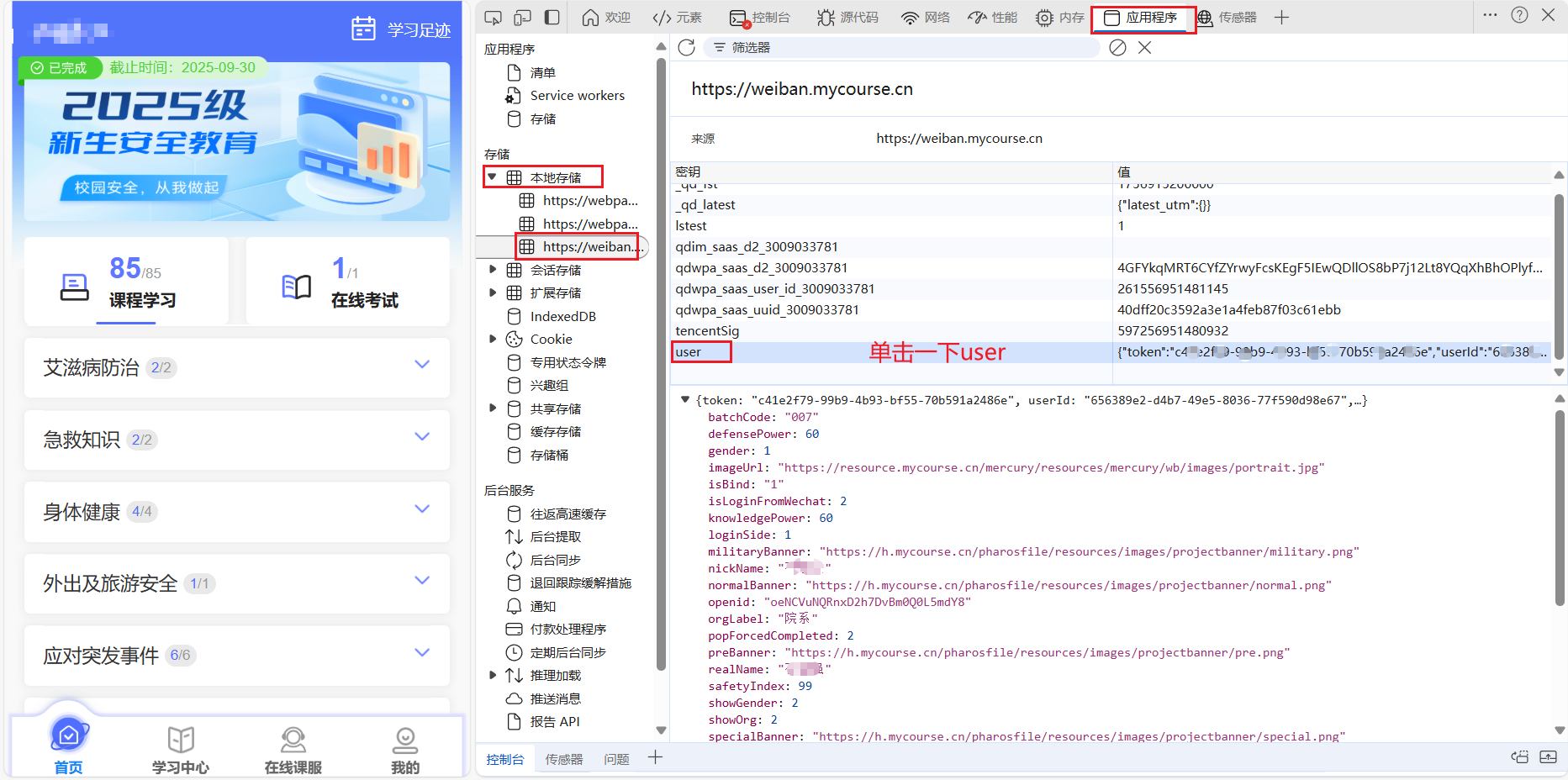Collapse the token object in preview
The width and height of the screenshot is (1568, 780).
(685, 400)
